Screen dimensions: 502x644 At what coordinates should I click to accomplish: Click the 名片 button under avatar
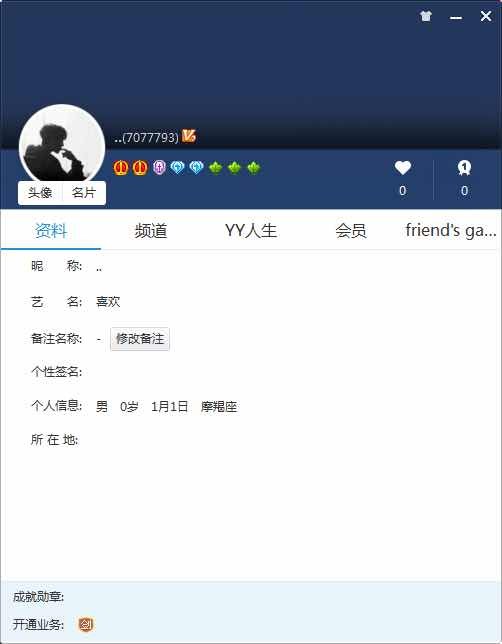point(84,193)
